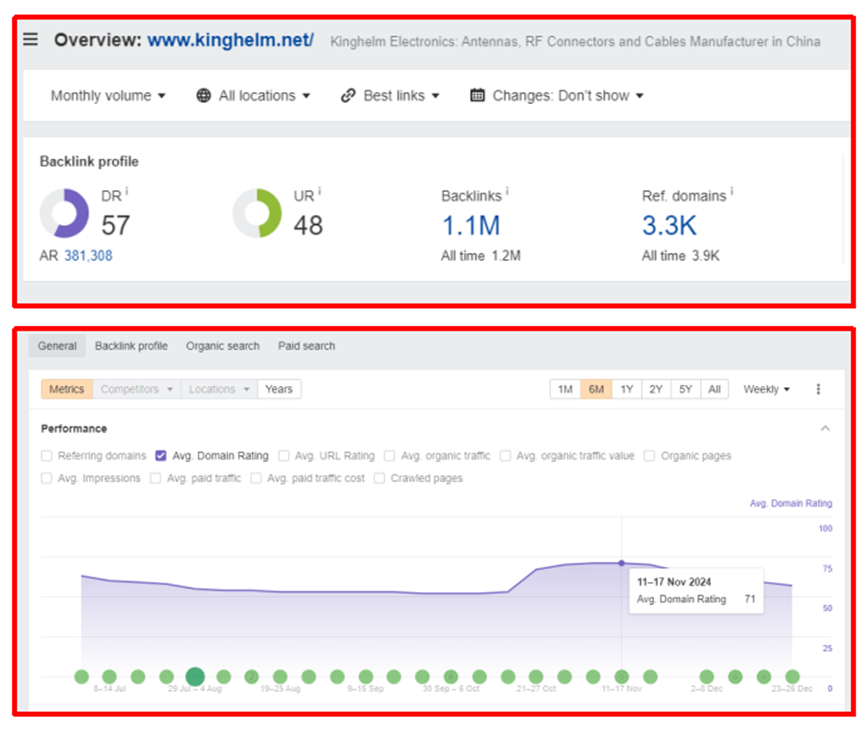
Task: Uncheck the Avg. Domain Rating checkbox
Action: point(161,456)
